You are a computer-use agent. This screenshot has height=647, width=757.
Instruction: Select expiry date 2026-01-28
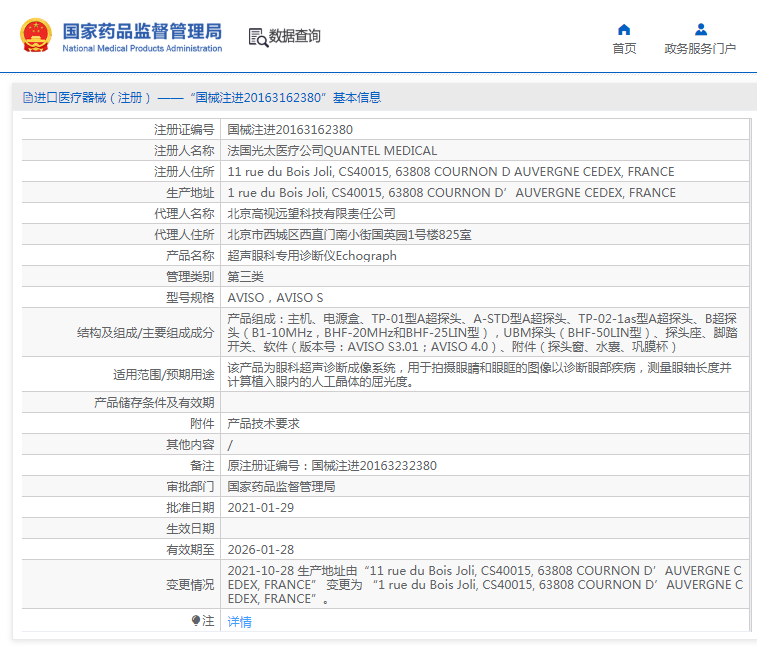coord(261,549)
